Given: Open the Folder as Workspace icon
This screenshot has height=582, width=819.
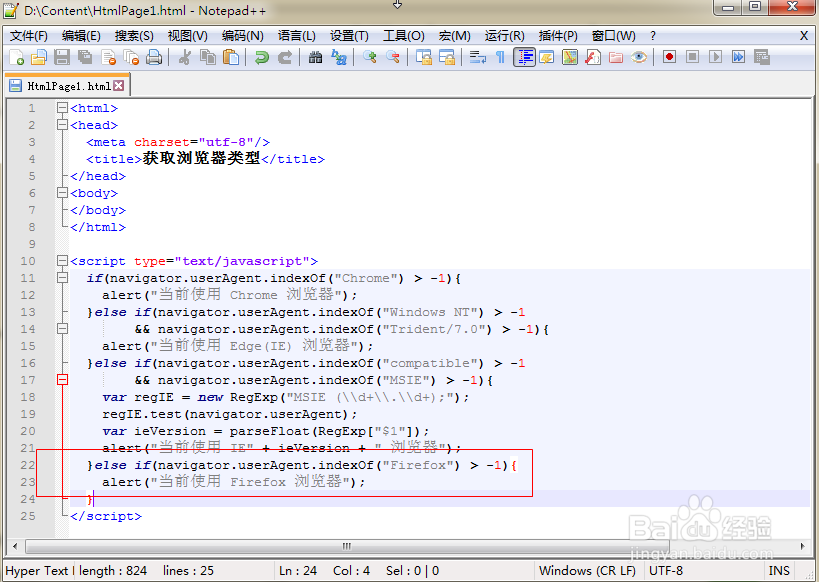Looking at the screenshot, I should 616,57.
